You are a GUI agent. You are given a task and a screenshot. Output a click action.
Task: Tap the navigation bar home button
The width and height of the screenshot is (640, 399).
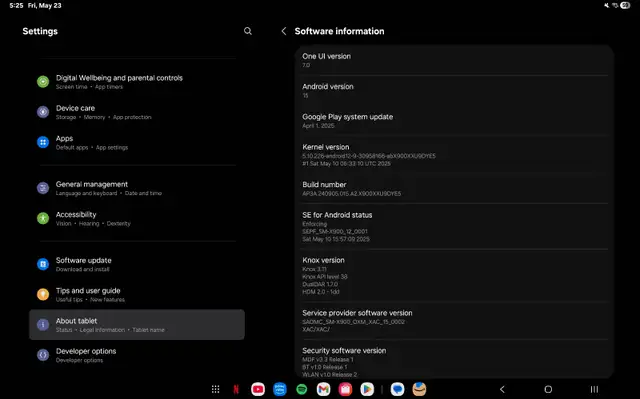548,389
